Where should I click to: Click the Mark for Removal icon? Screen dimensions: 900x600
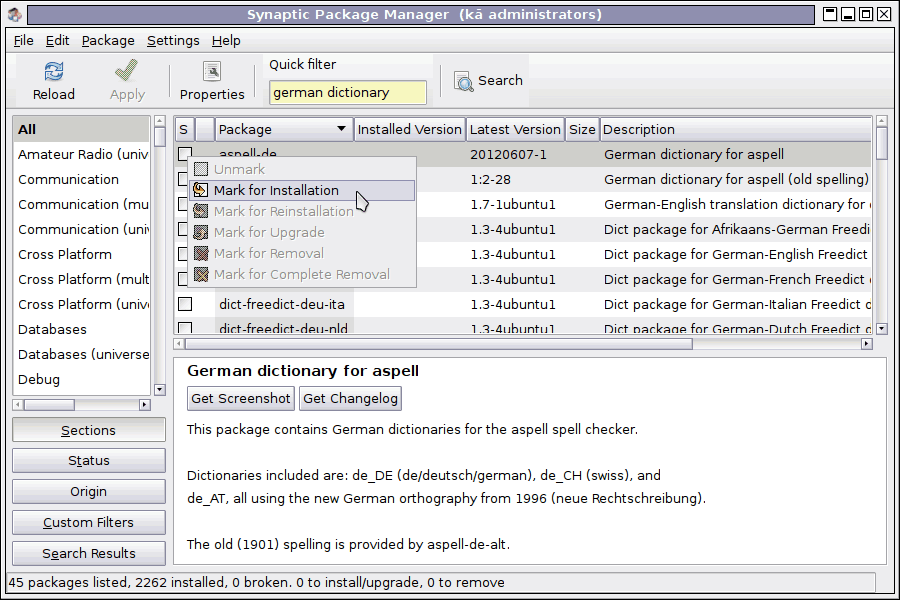point(200,253)
